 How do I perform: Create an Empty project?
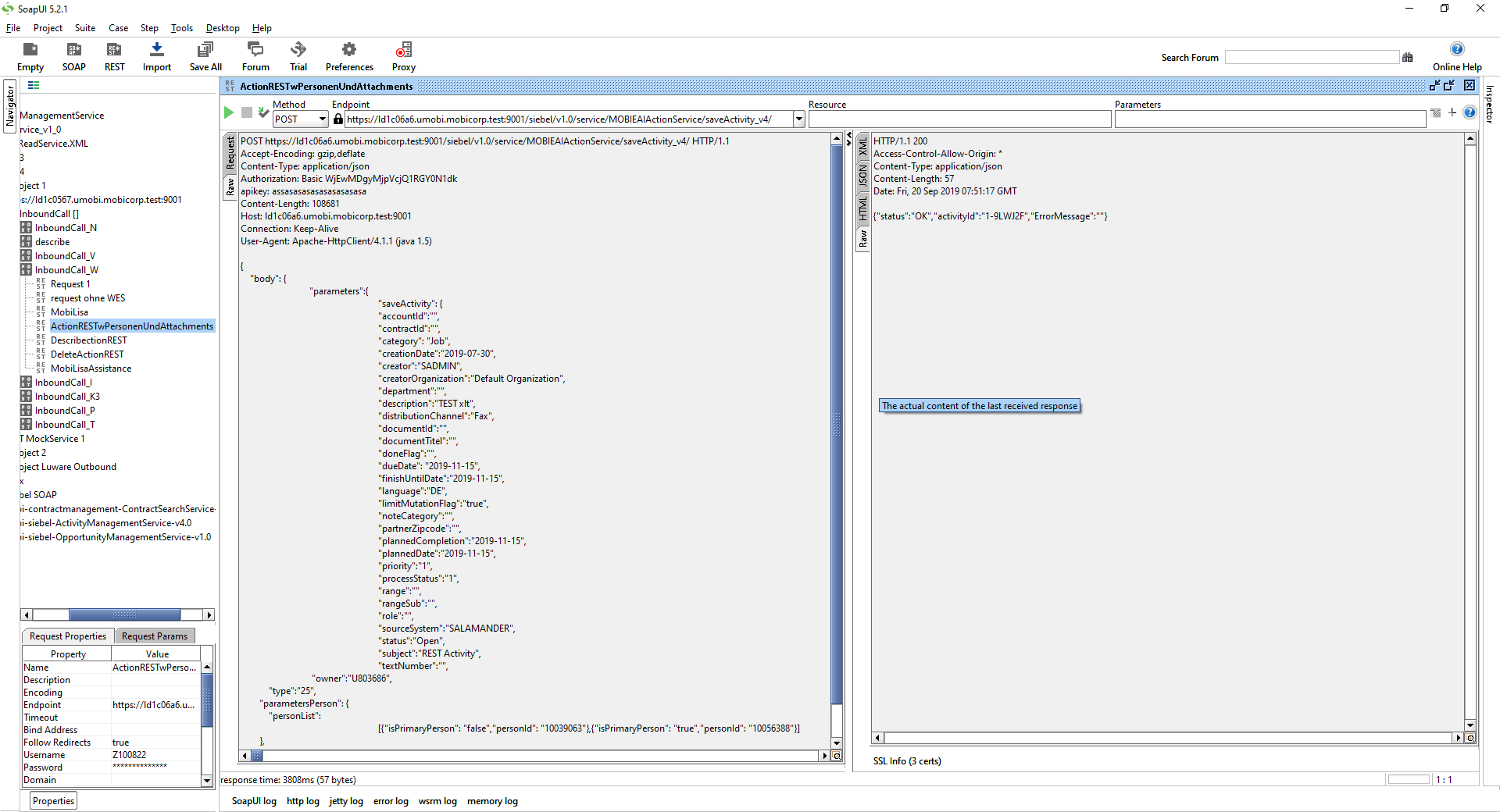coord(30,57)
